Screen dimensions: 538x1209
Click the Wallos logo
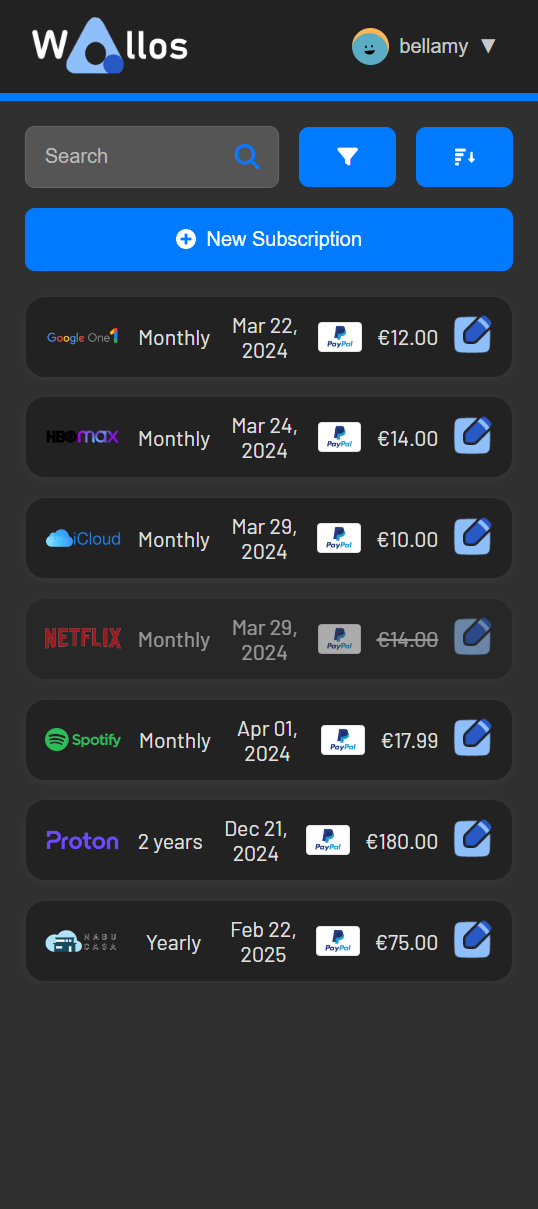point(110,46)
